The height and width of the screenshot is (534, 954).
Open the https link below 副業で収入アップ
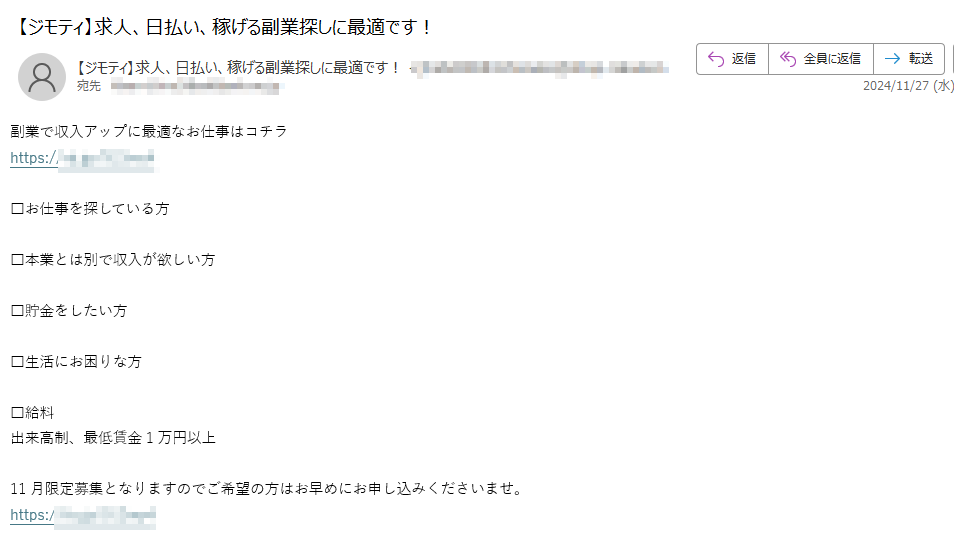point(82,158)
